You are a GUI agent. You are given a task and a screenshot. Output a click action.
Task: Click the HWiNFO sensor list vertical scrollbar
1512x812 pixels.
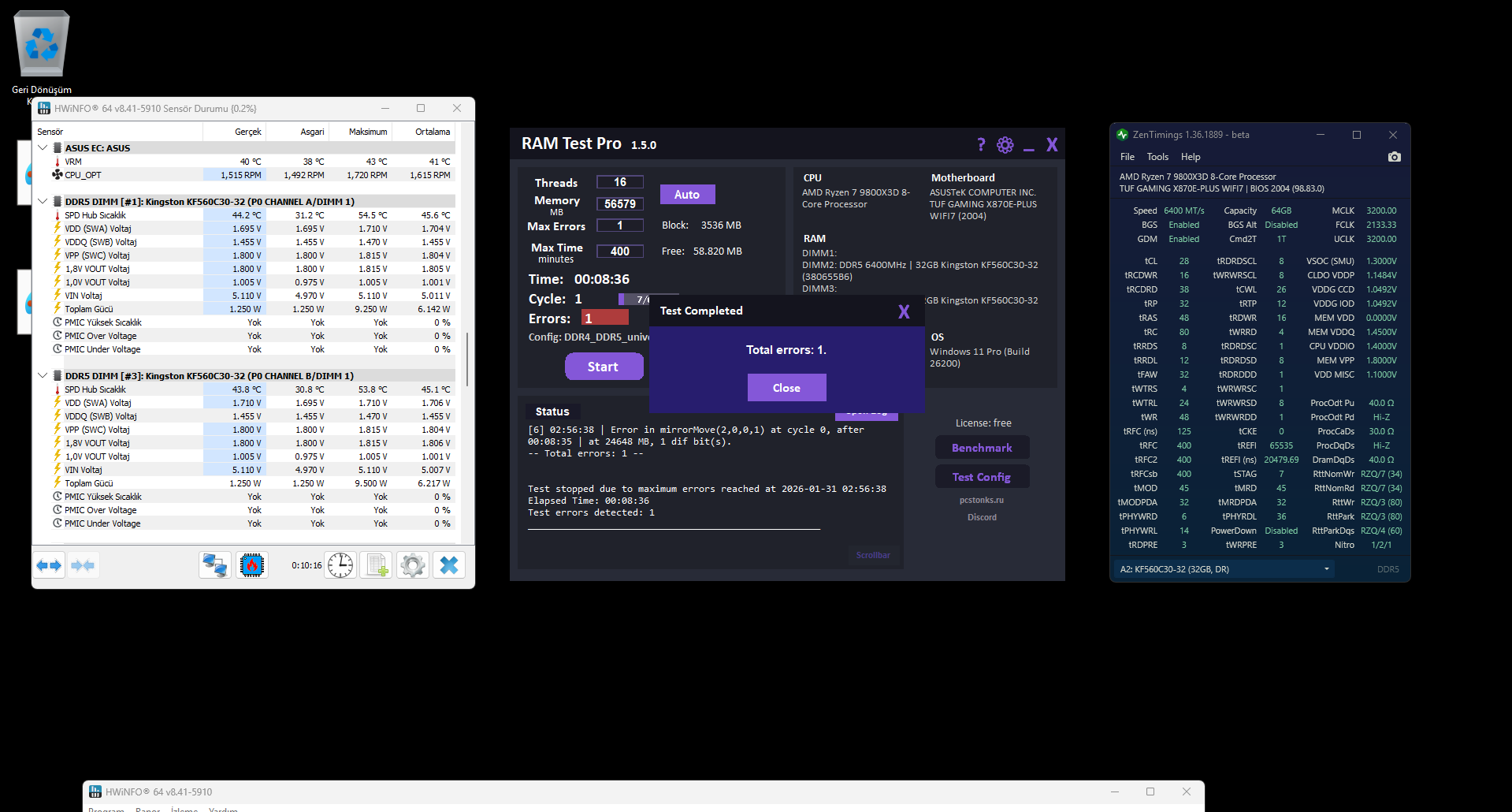click(x=466, y=359)
